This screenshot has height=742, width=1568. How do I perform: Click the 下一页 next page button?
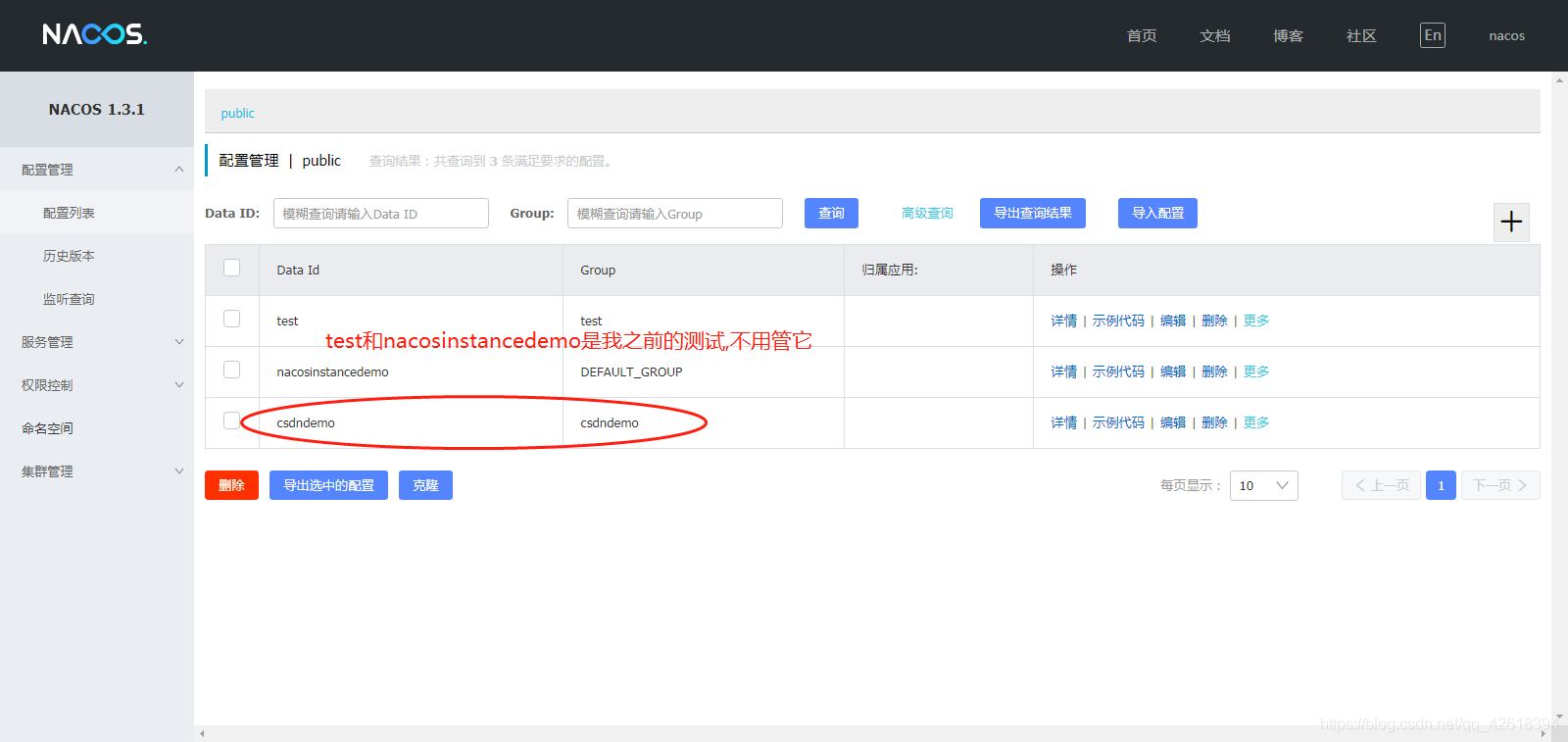(1500, 485)
